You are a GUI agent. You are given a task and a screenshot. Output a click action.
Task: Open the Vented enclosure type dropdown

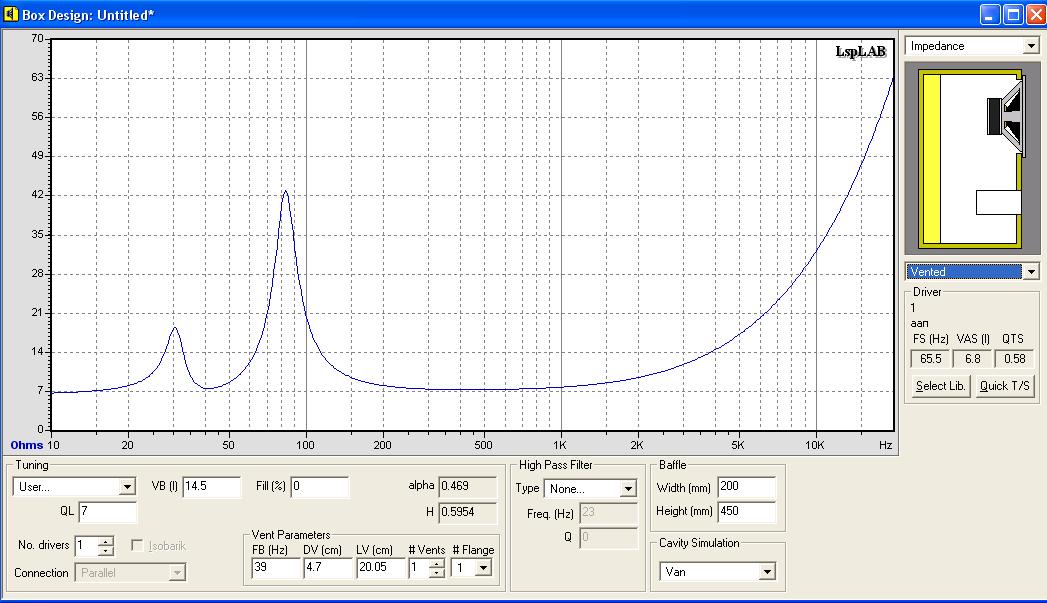click(1031, 272)
